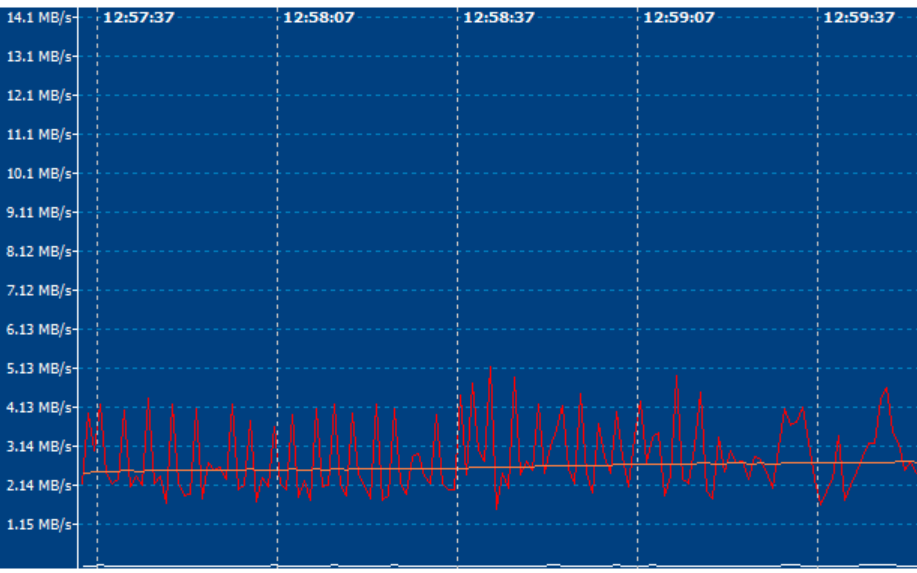Viewport: 917px width, 573px height.
Task: Click the 10.1 MB/s scale label
Action: pos(39,173)
